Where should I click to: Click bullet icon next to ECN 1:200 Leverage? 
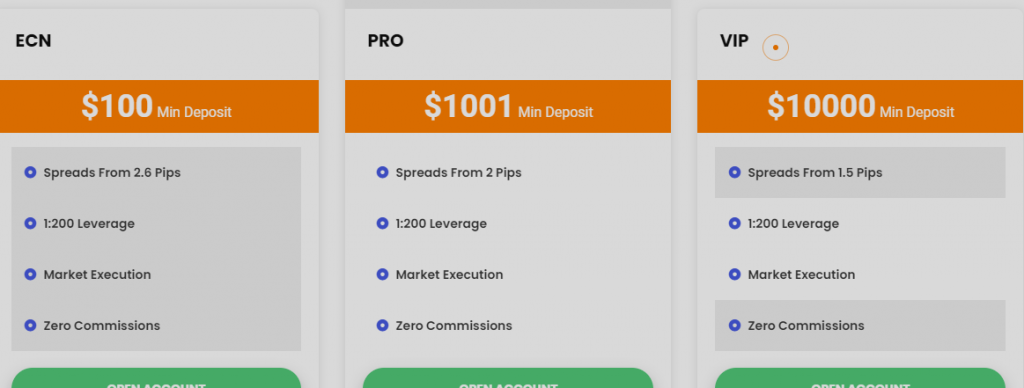point(30,223)
